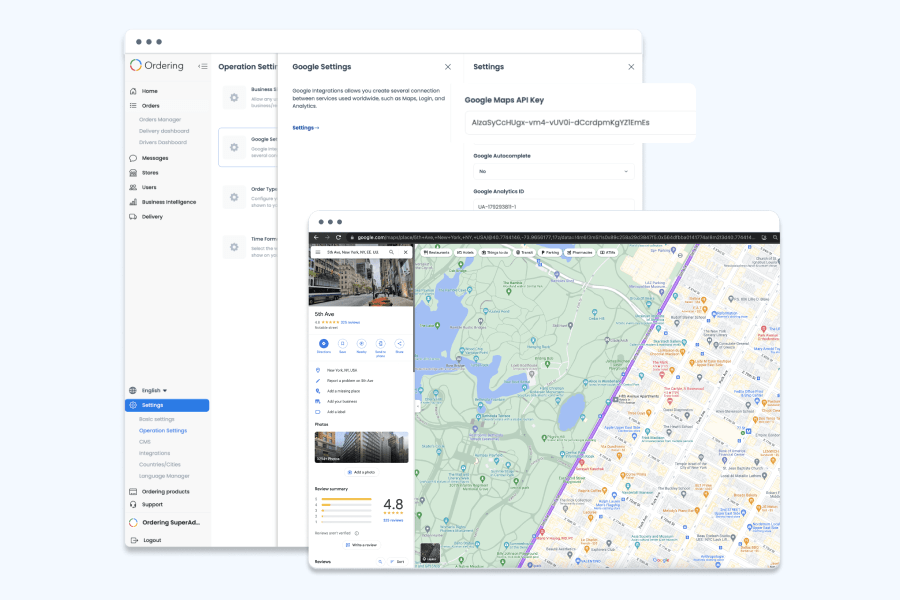900x600 pixels.
Task: Click the Share icon for 5th Ave
Action: pyautogui.click(x=399, y=343)
